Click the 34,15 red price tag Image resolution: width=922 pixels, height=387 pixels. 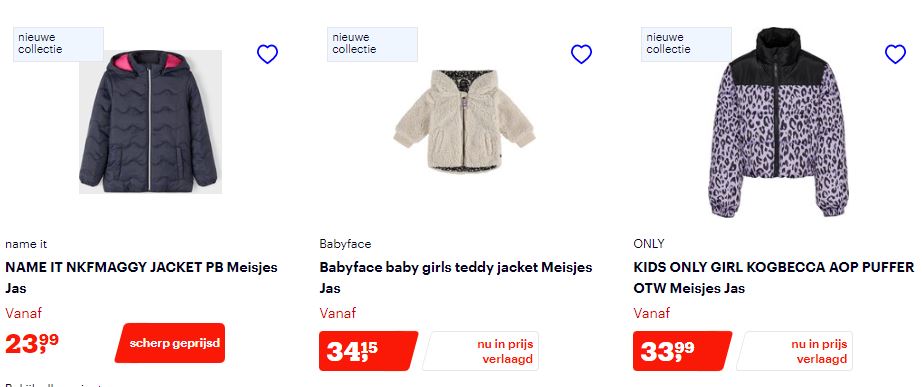coord(369,351)
